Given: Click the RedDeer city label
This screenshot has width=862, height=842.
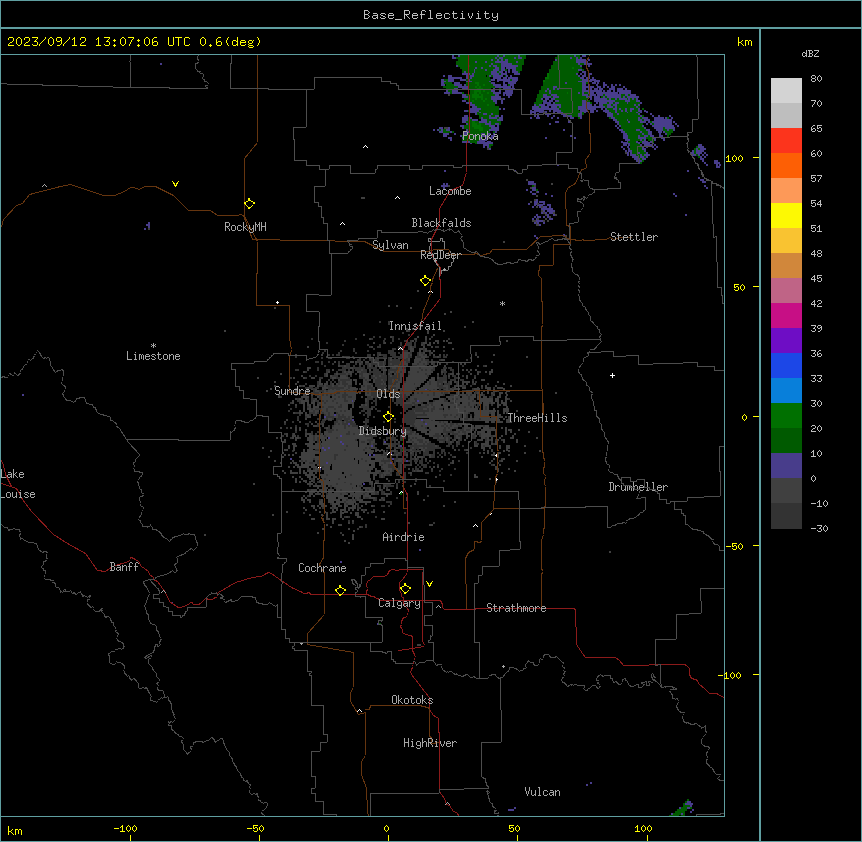Looking at the screenshot, I should click(x=440, y=255).
